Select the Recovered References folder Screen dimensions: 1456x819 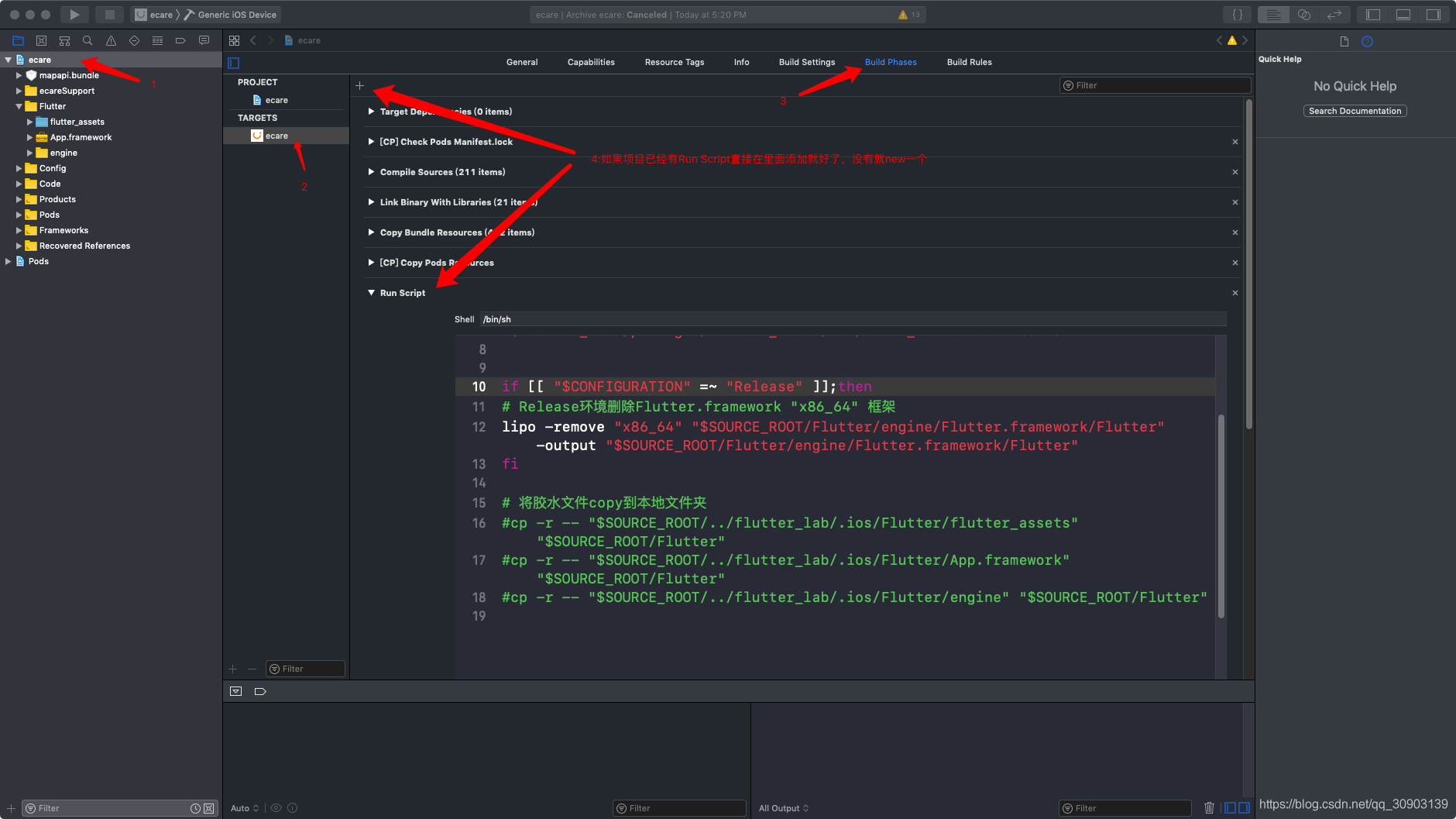pos(84,246)
